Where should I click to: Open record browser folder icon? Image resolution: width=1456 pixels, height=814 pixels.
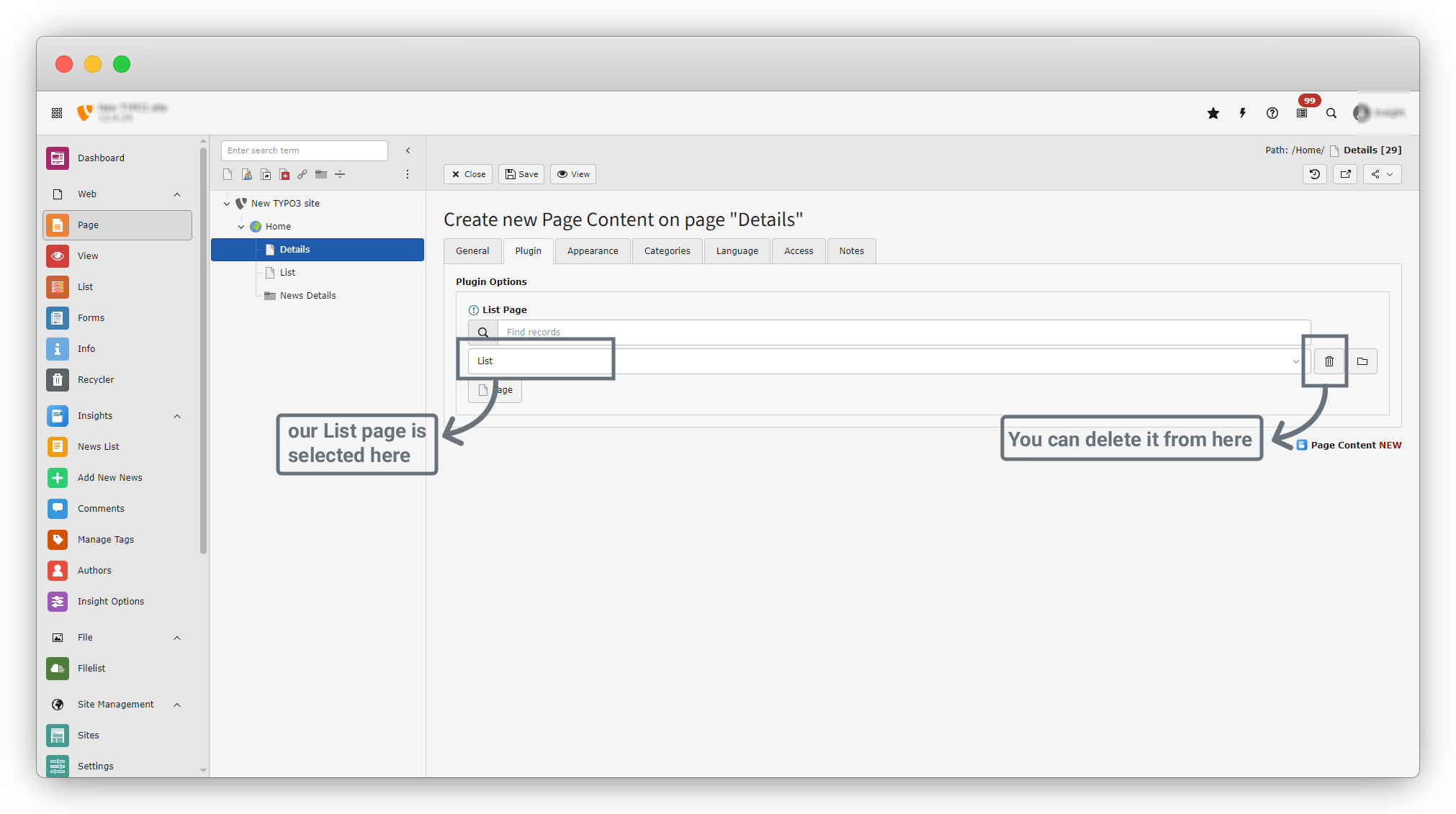point(1362,361)
